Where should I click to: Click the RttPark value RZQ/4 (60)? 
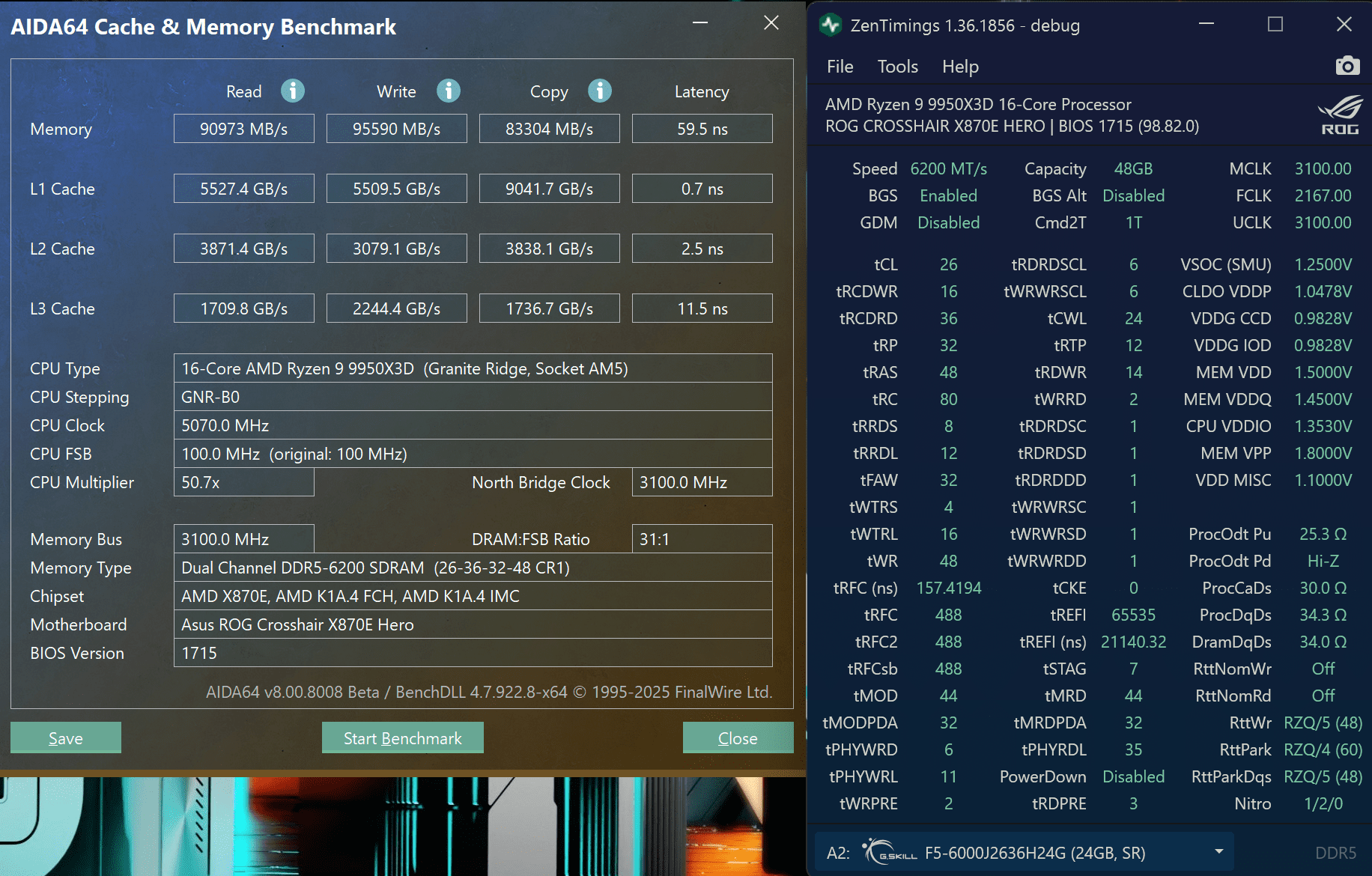[1323, 749]
